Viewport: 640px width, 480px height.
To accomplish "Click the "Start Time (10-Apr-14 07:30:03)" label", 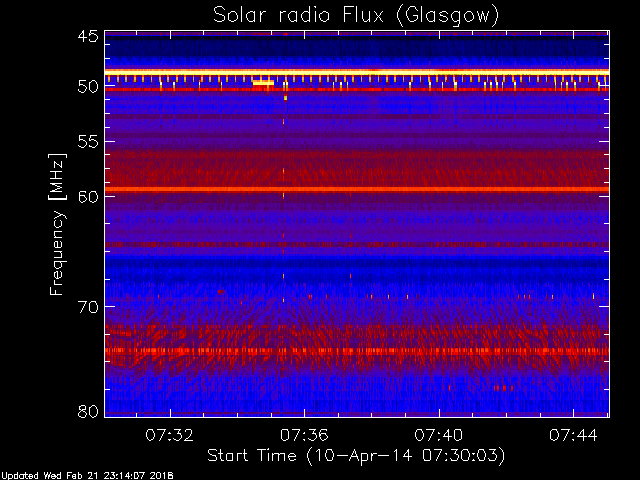I will click(356, 456).
